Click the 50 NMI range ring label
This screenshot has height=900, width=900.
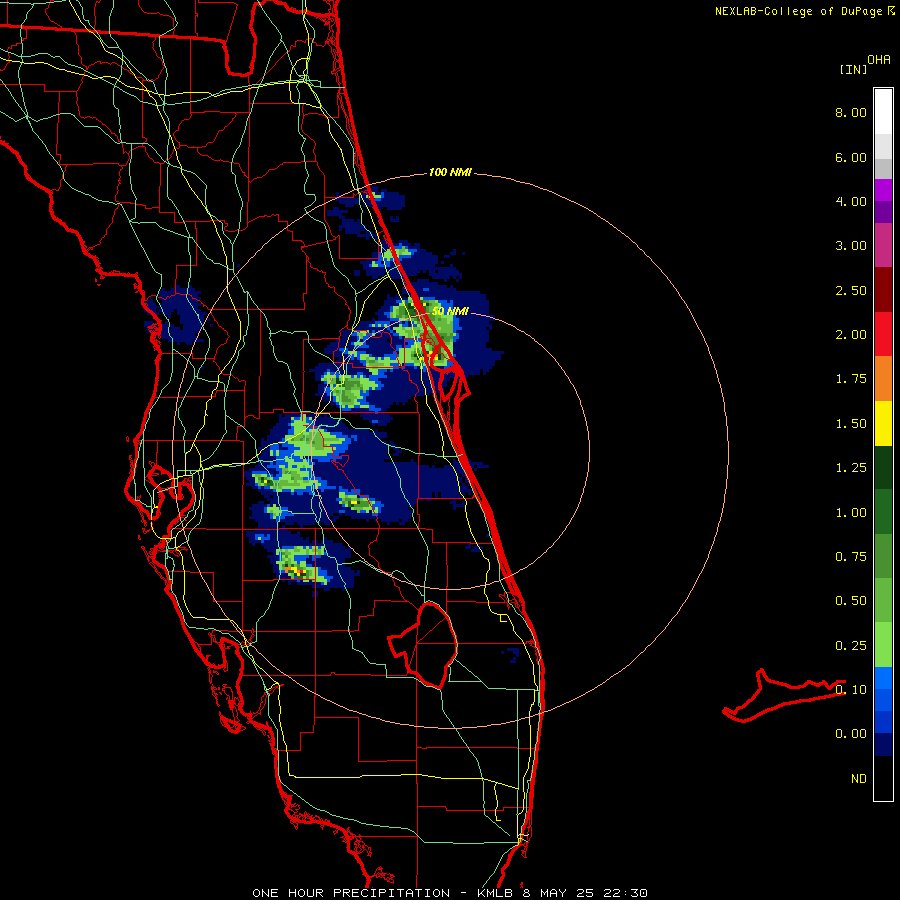(450, 311)
